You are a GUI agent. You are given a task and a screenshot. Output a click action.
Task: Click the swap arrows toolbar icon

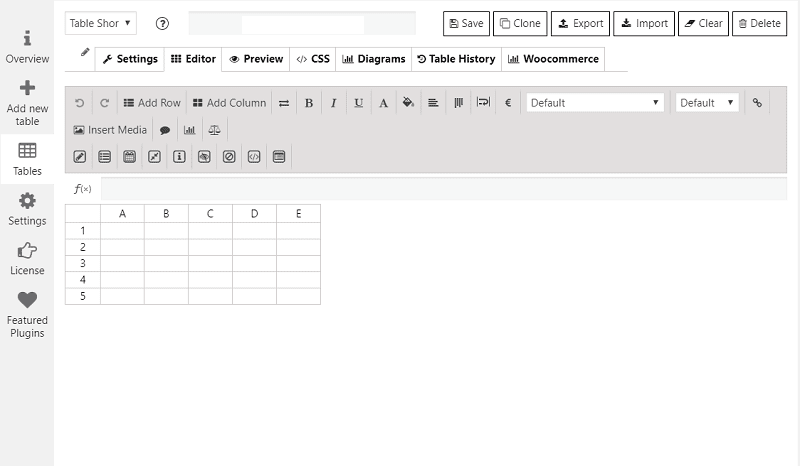coord(284,103)
